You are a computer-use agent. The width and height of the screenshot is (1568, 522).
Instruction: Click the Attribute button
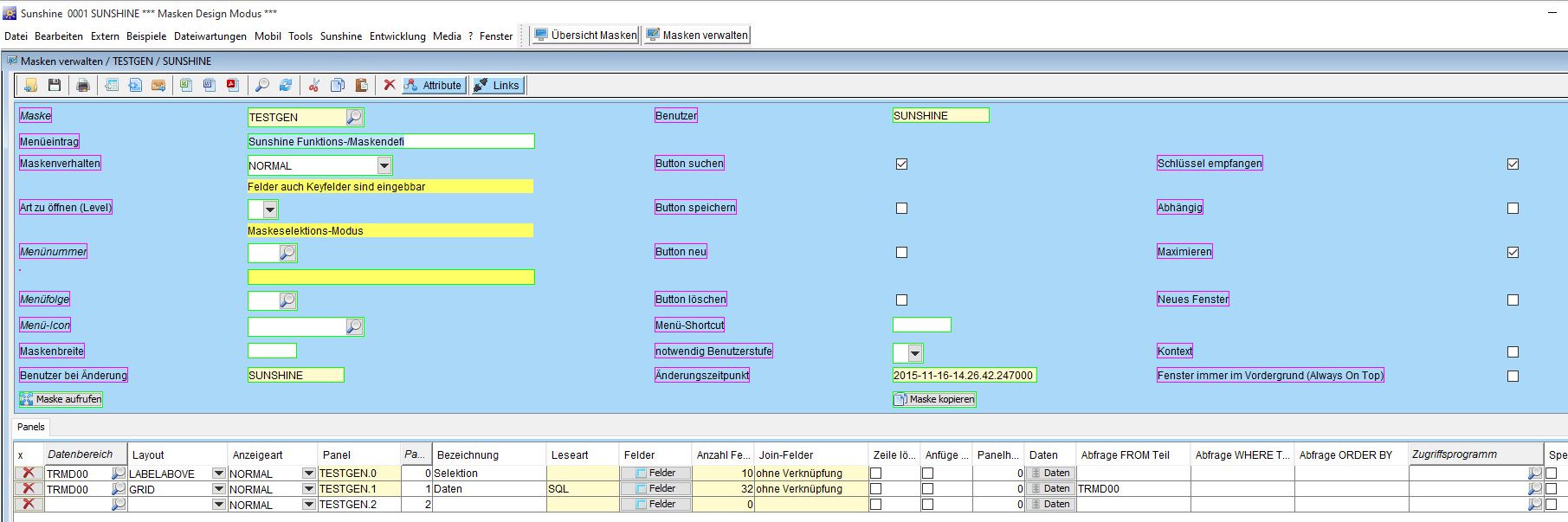434,85
